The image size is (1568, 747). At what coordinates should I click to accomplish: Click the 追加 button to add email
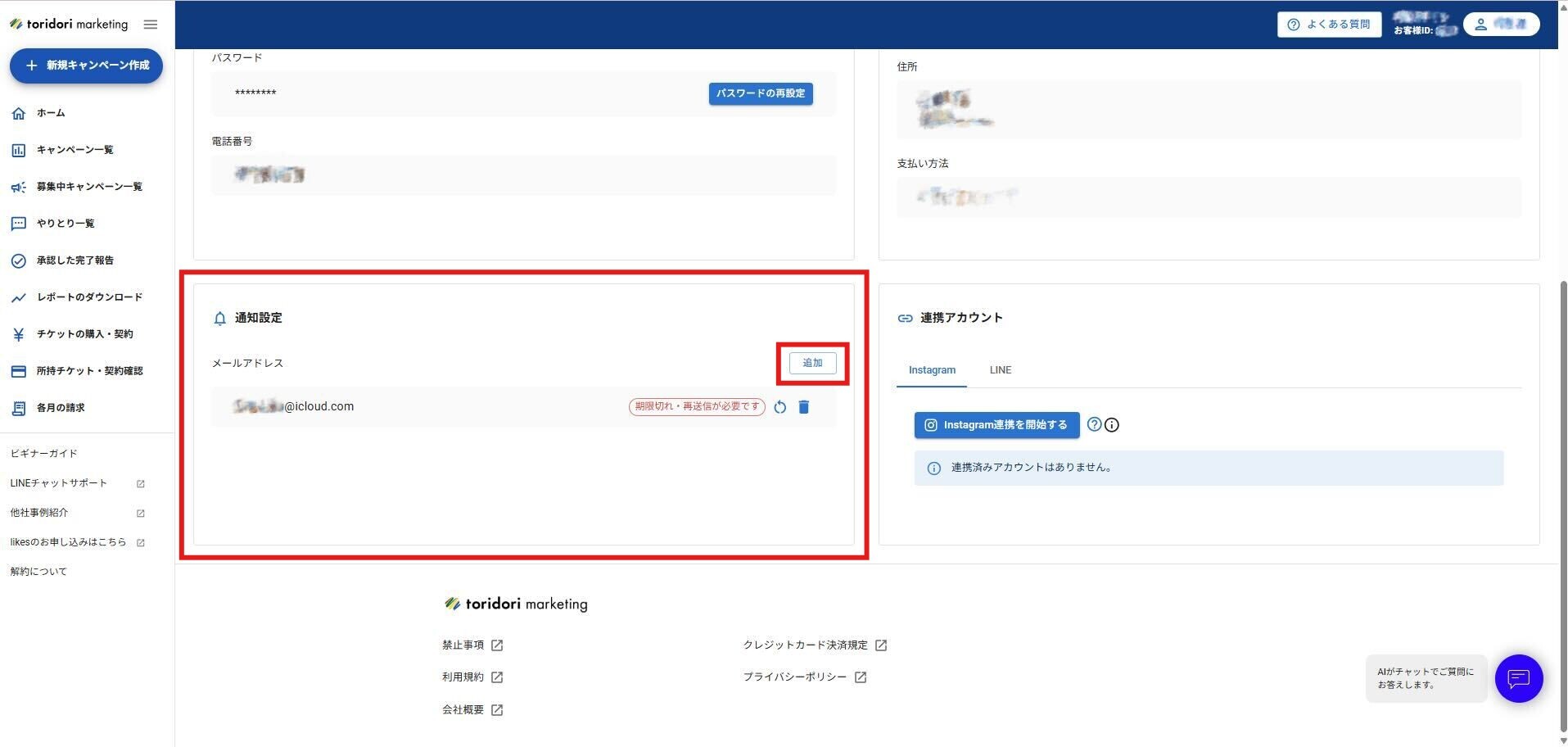[812, 363]
